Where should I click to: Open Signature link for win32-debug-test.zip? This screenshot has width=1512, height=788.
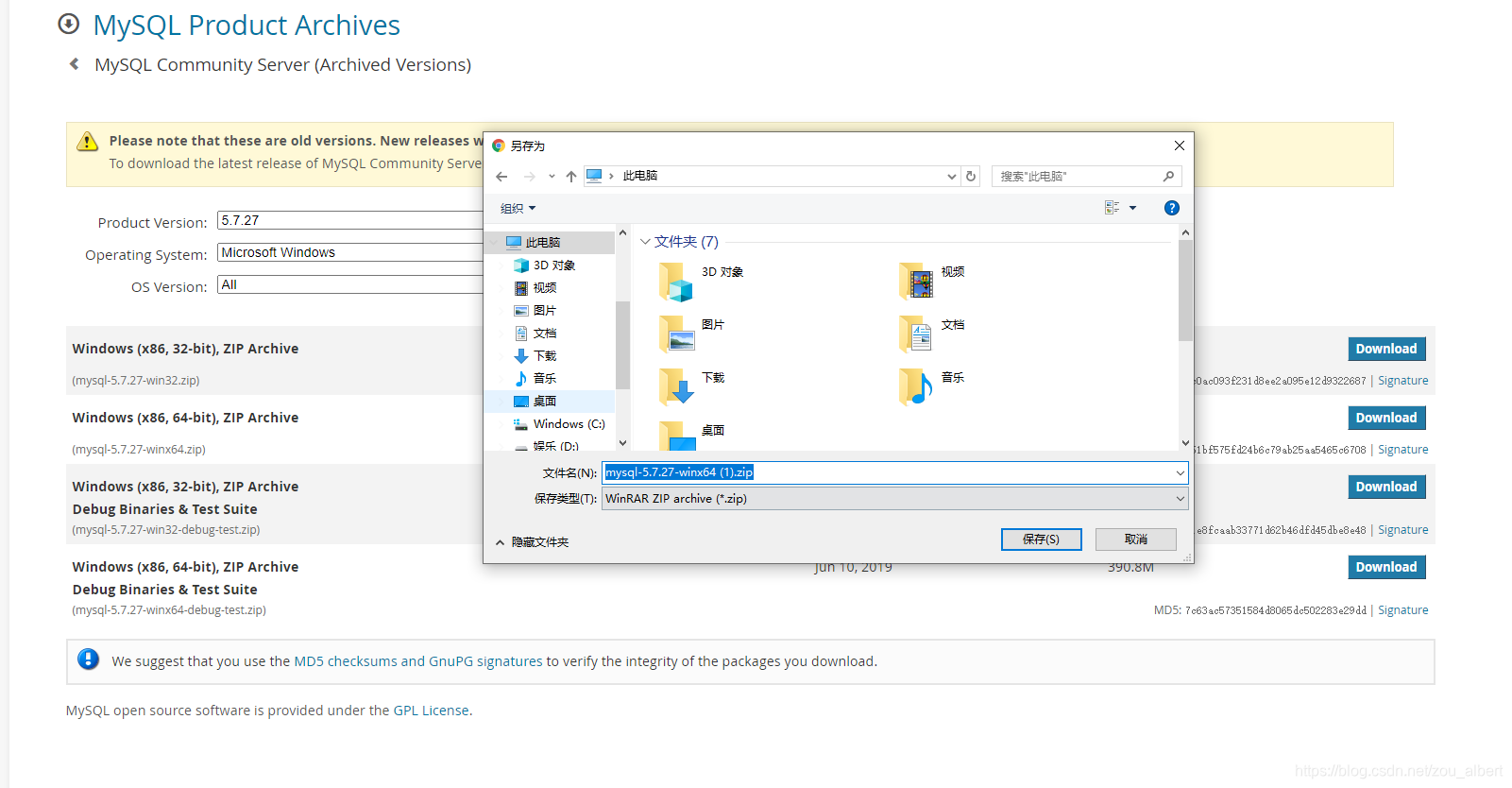(x=1402, y=530)
